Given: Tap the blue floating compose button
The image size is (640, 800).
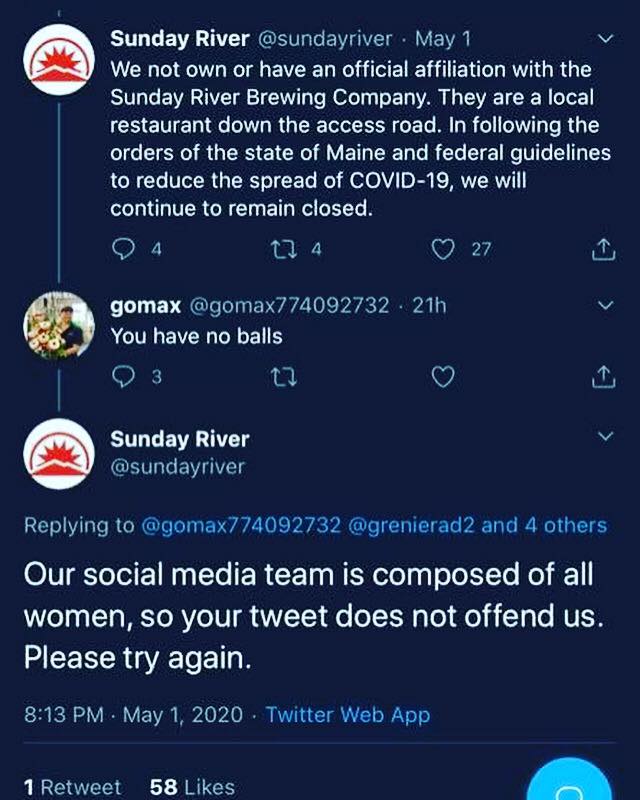Looking at the screenshot, I should pos(570,781).
